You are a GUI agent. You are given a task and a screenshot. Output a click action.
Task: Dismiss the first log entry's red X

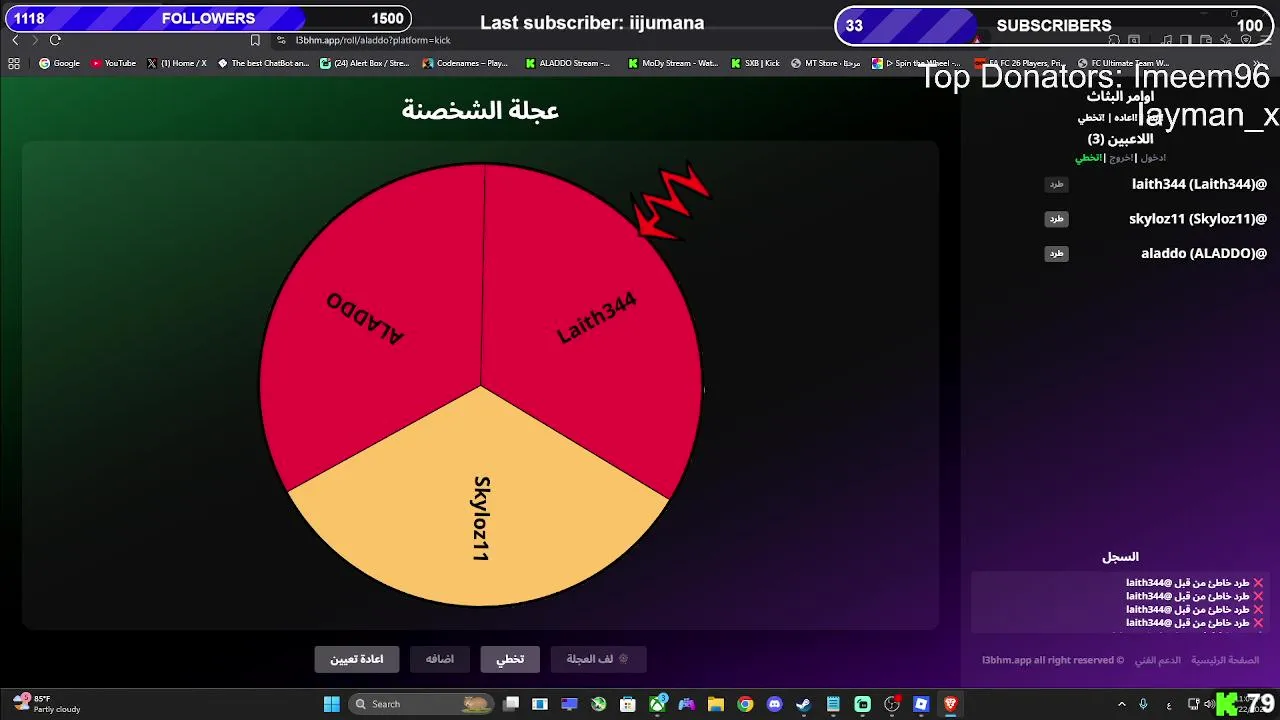point(1258,583)
